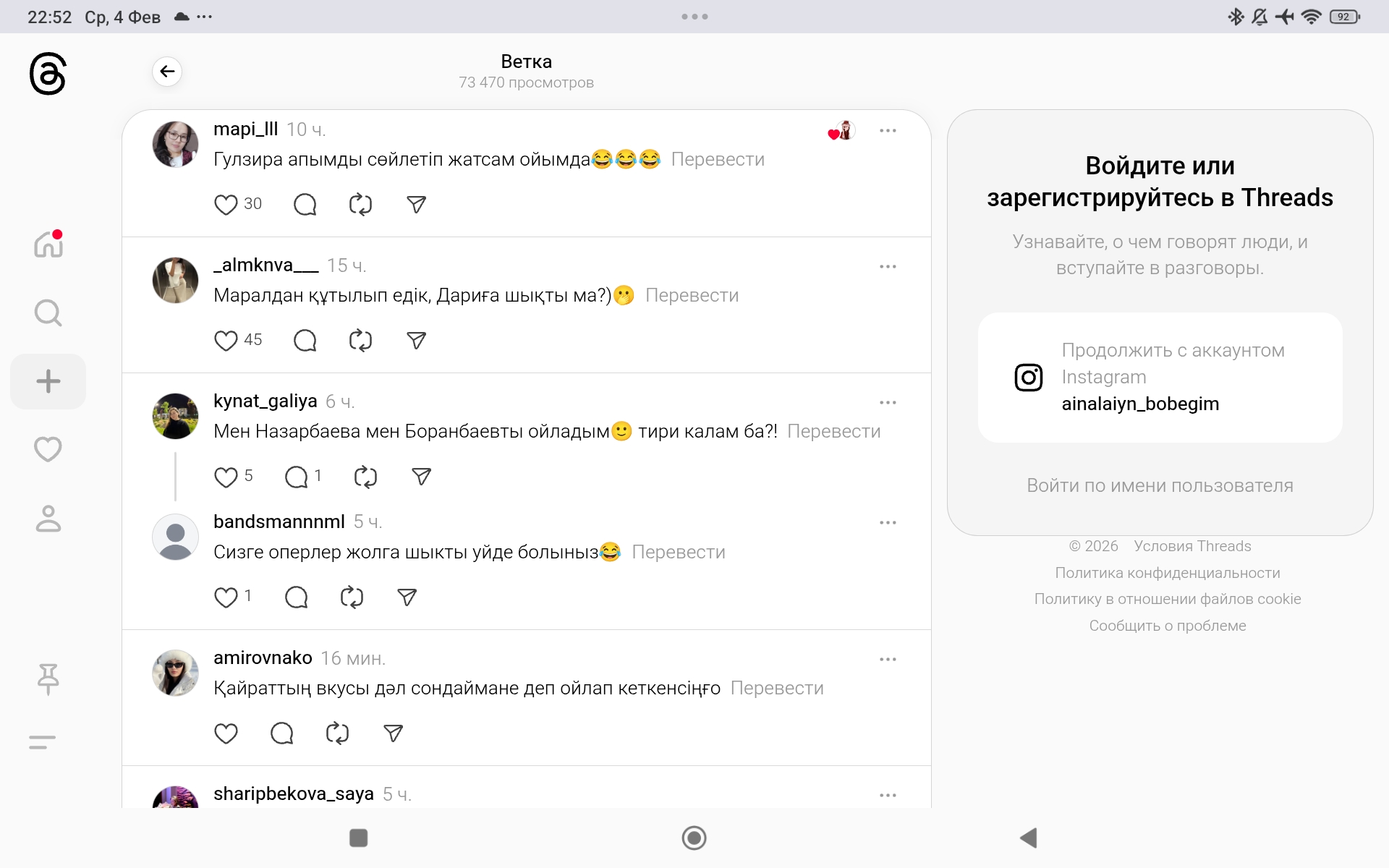Translate the amirovnako comment via Перевести
Viewport: 1389px width, 868px height.
click(x=777, y=688)
